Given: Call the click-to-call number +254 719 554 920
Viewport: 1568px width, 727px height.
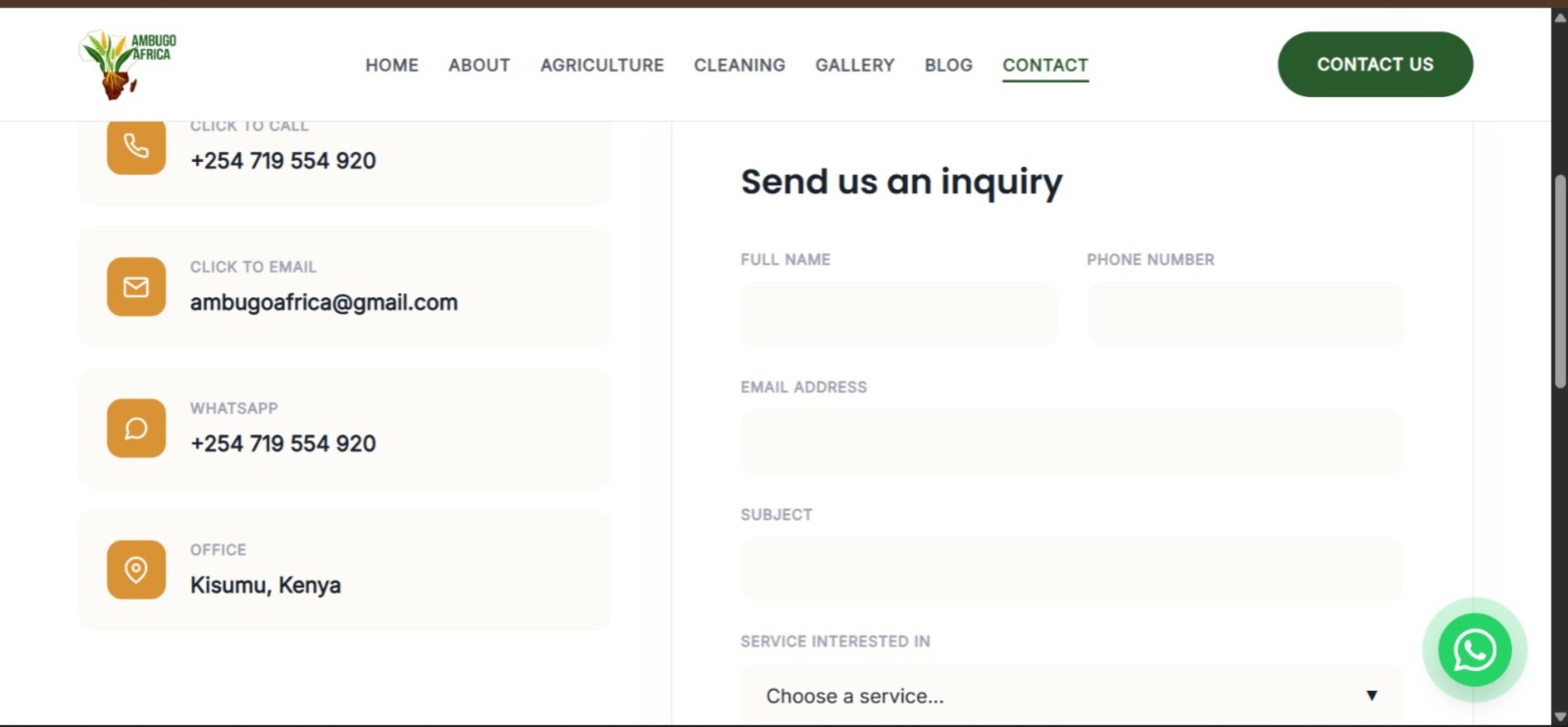Looking at the screenshot, I should [283, 161].
